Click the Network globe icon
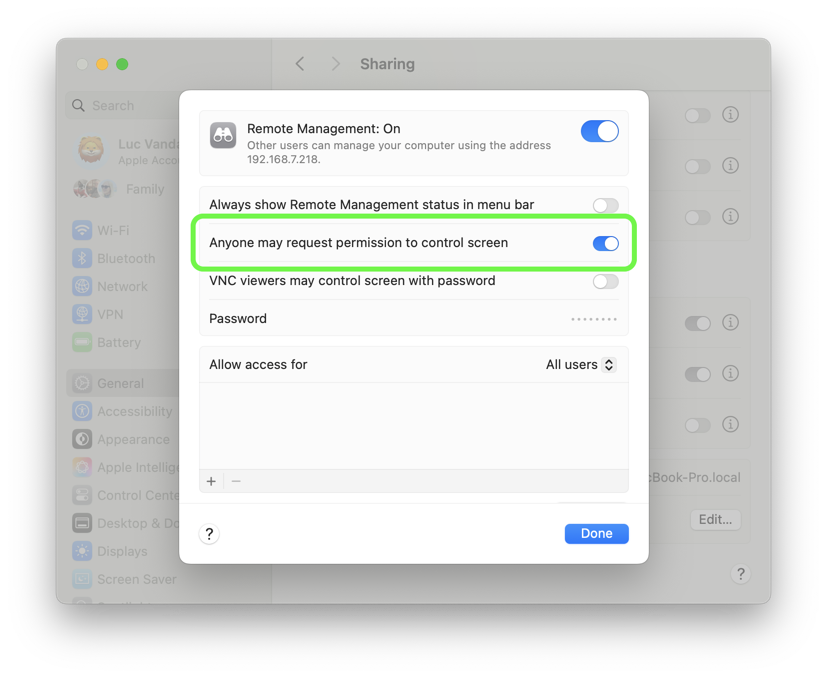The height and width of the screenshot is (678, 827). pos(82,287)
